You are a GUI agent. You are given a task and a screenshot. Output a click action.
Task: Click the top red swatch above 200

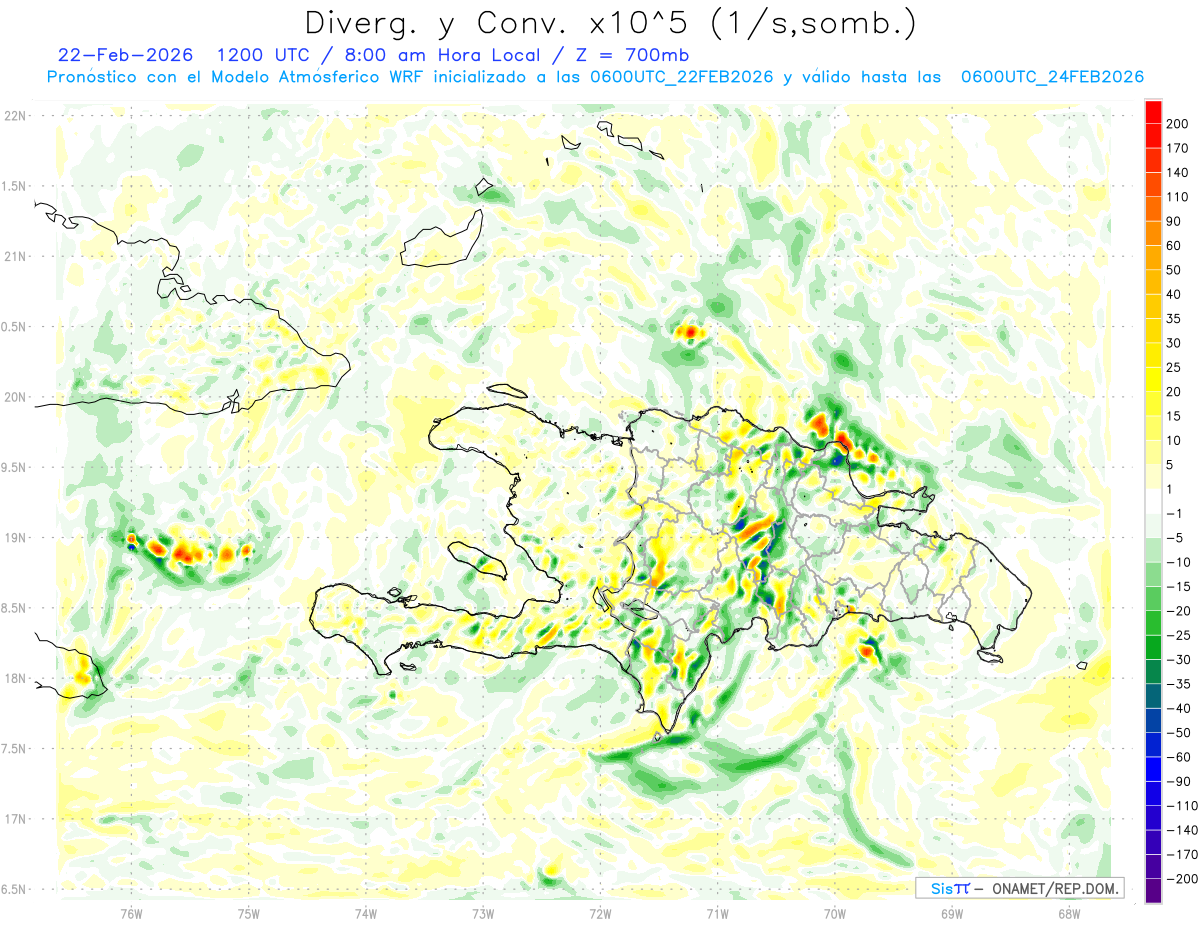(1154, 112)
